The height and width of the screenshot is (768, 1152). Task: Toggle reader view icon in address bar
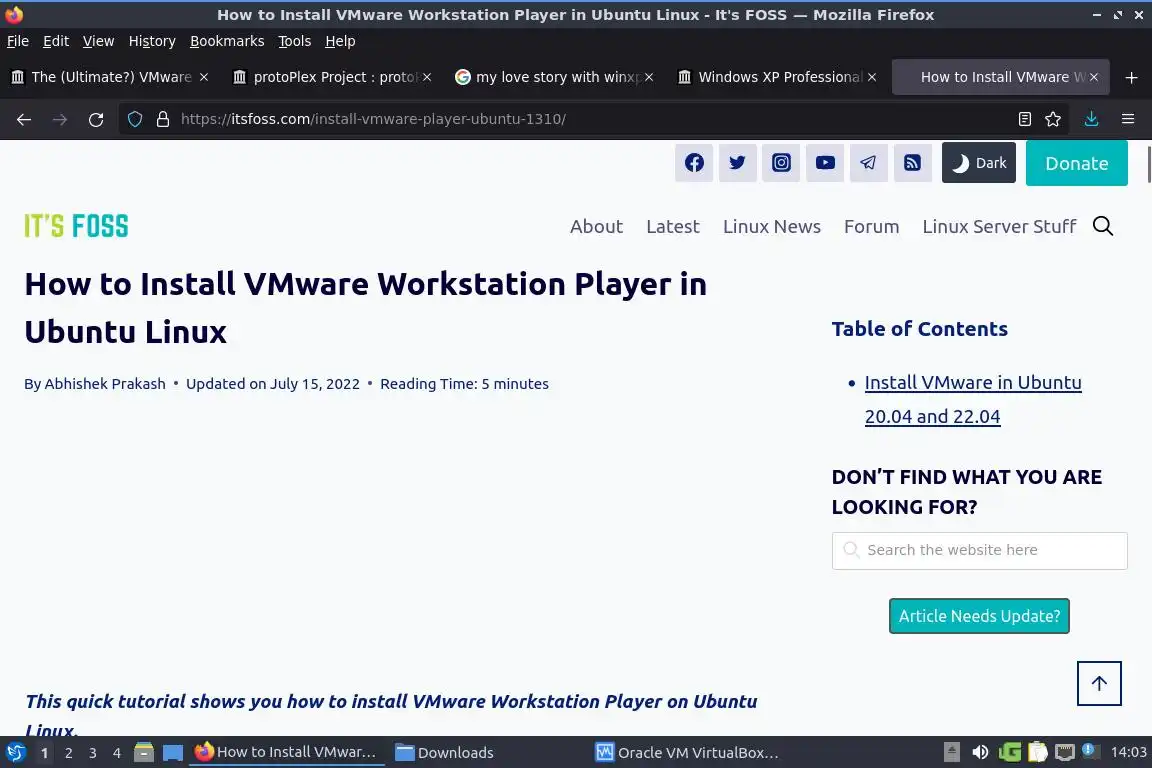[x=1024, y=119]
